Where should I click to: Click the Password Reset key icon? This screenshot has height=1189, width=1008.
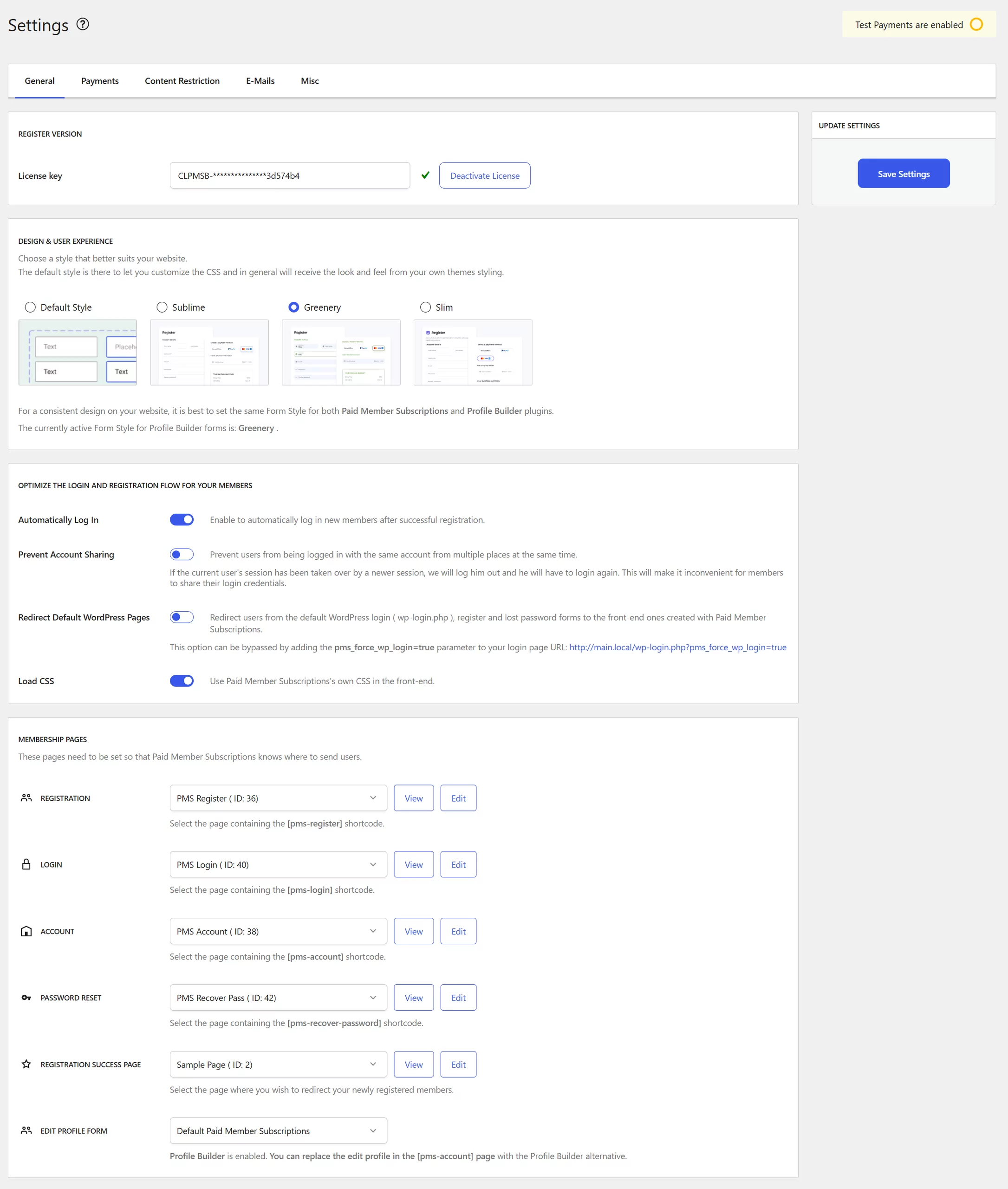pyautogui.click(x=26, y=997)
